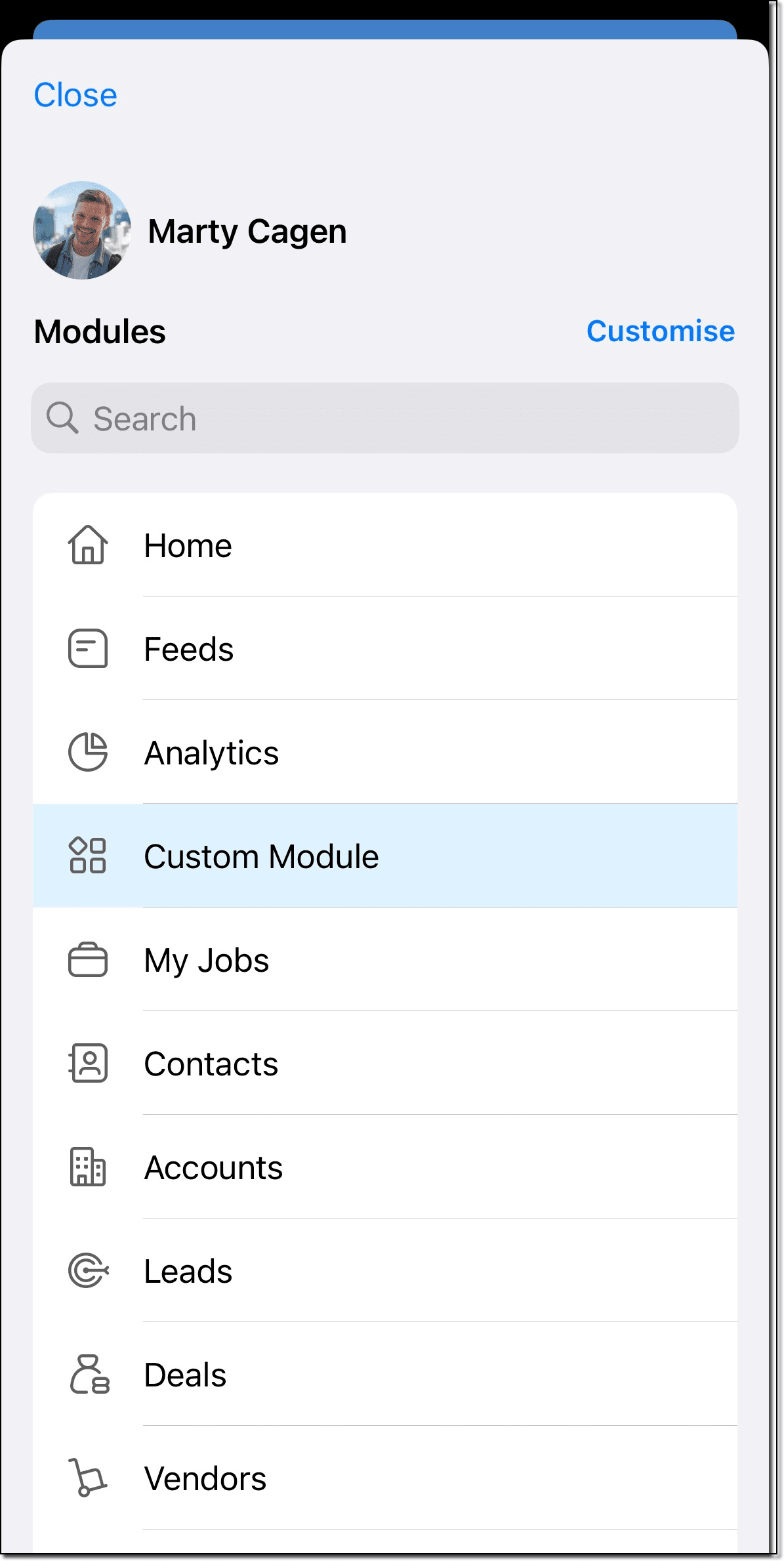Click the Analytics pie chart icon
Viewport: 784px width, 1561px height.
click(x=88, y=752)
